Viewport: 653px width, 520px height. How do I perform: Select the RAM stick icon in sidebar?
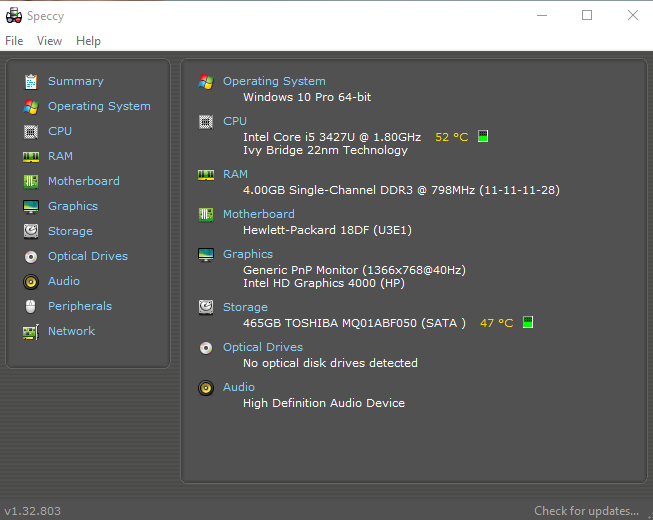tap(31, 157)
